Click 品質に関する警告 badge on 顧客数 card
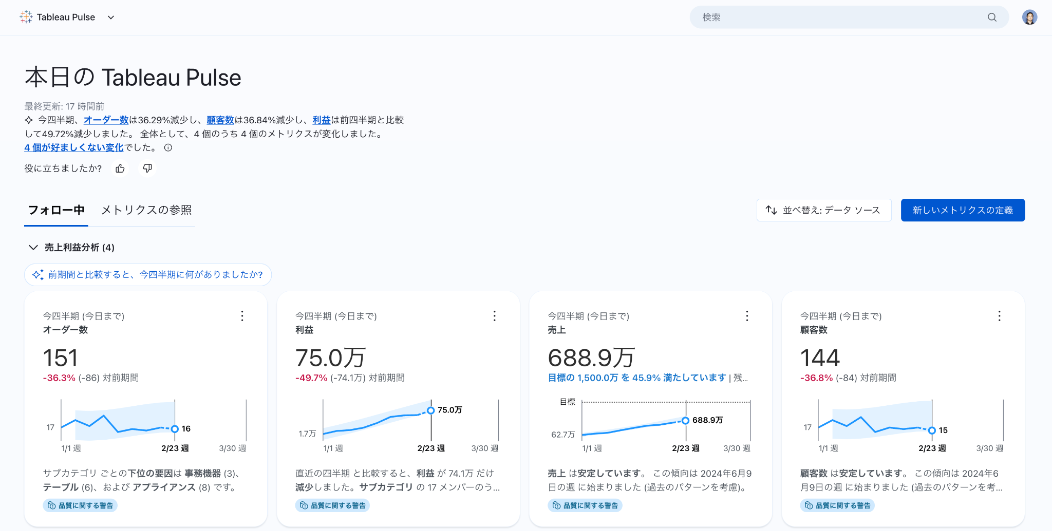 tap(837, 505)
